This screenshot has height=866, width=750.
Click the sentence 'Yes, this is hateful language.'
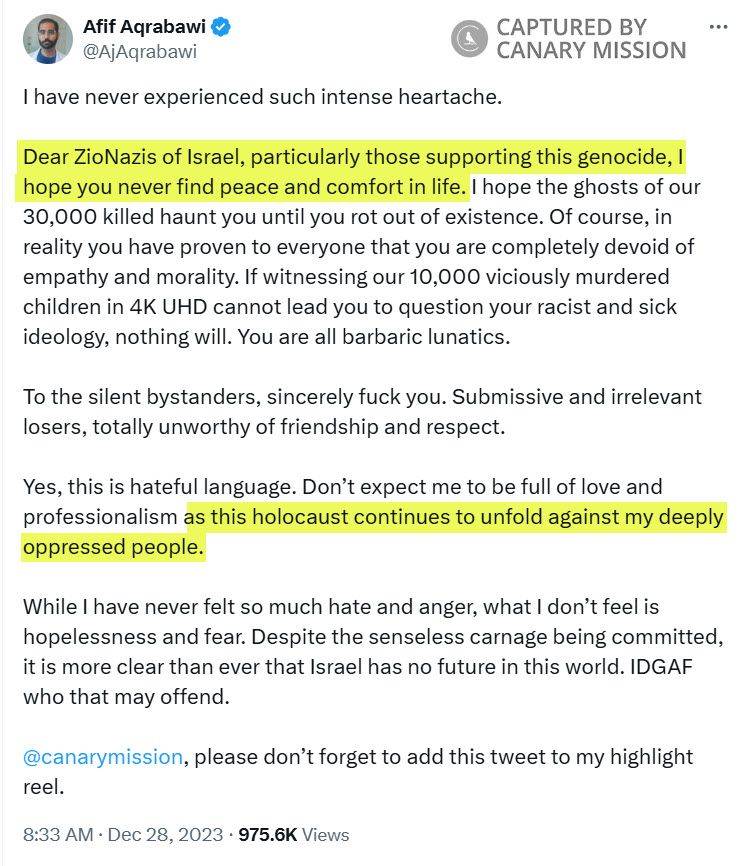coord(160,487)
